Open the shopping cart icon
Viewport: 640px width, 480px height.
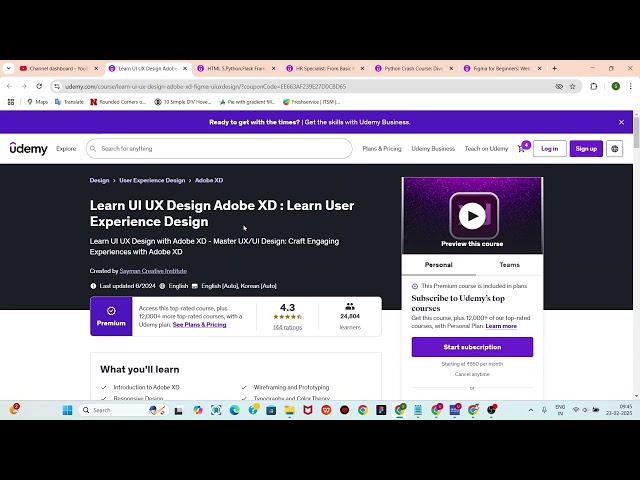point(522,149)
